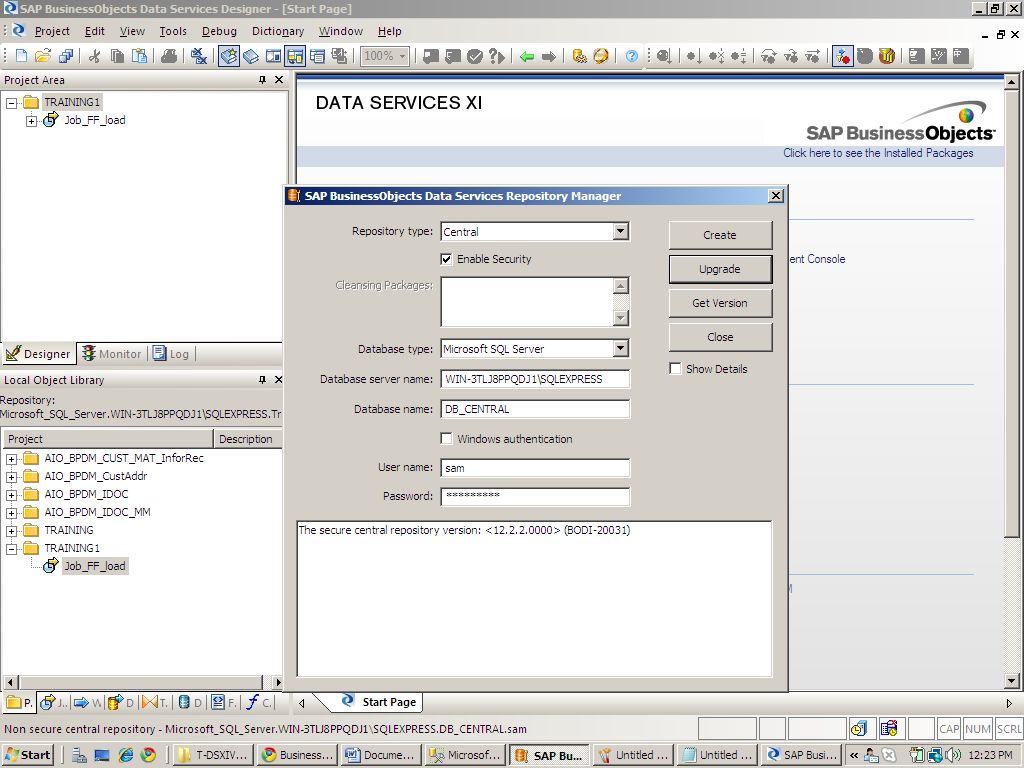Click the Copy toolbar icon
Viewport: 1024px width, 768px height.
click(118, 56)
